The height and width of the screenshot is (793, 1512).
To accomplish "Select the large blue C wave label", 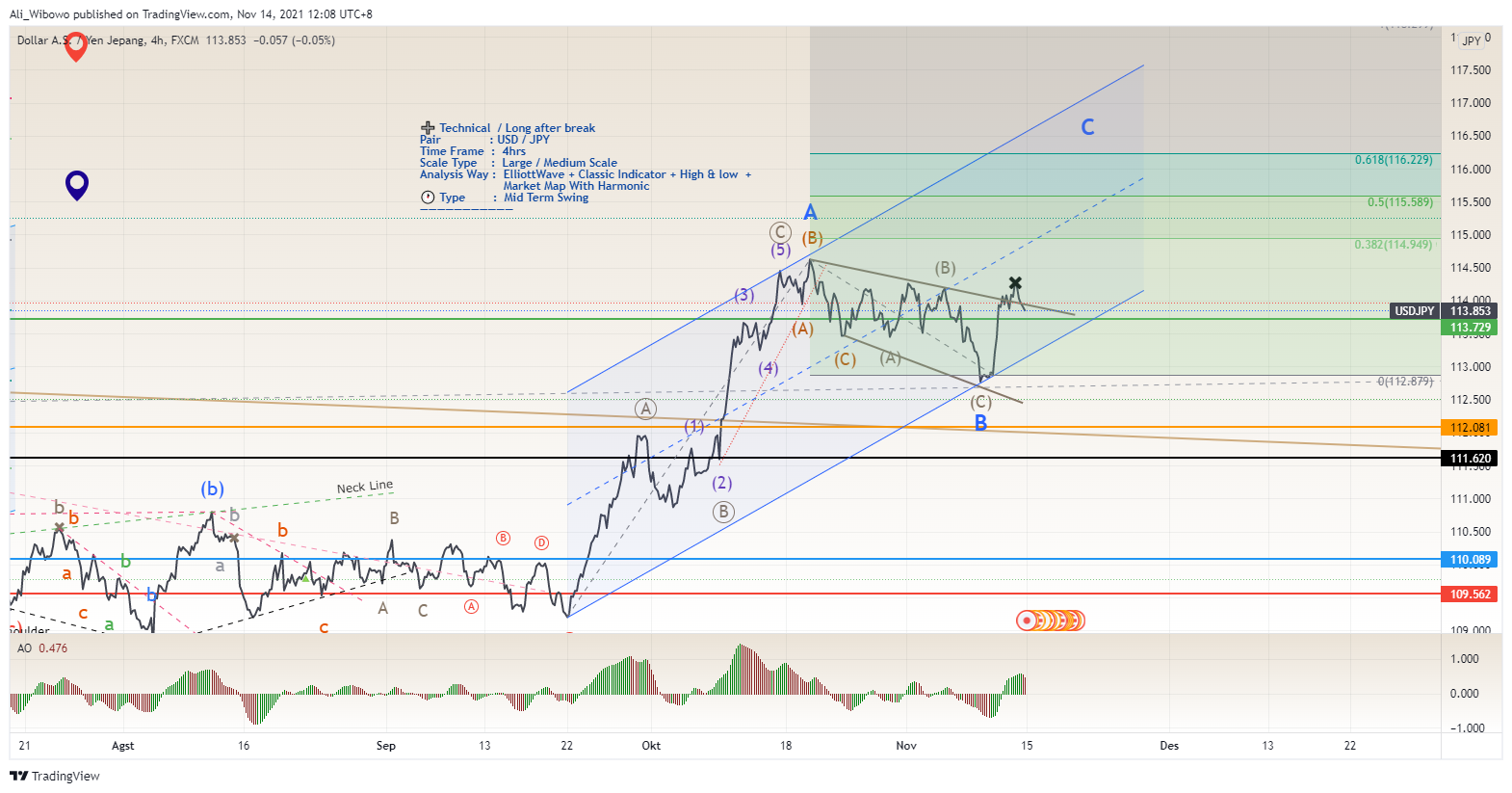I will click(1087, 127).
